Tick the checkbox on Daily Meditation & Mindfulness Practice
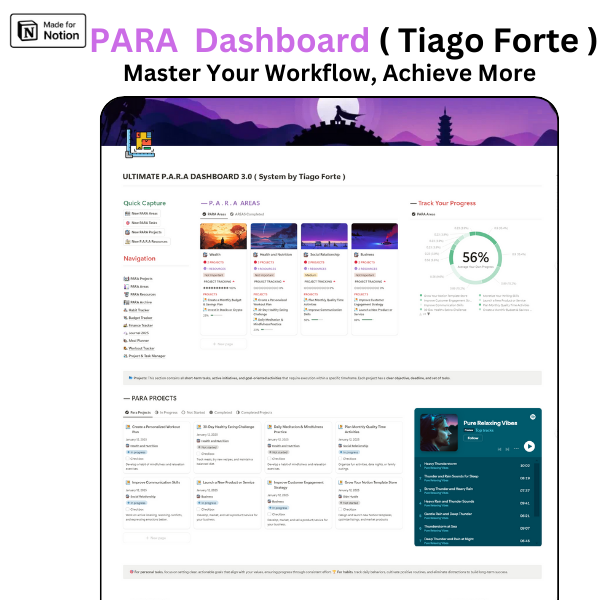This screenshot has width=600, height=600. point(269,458)
